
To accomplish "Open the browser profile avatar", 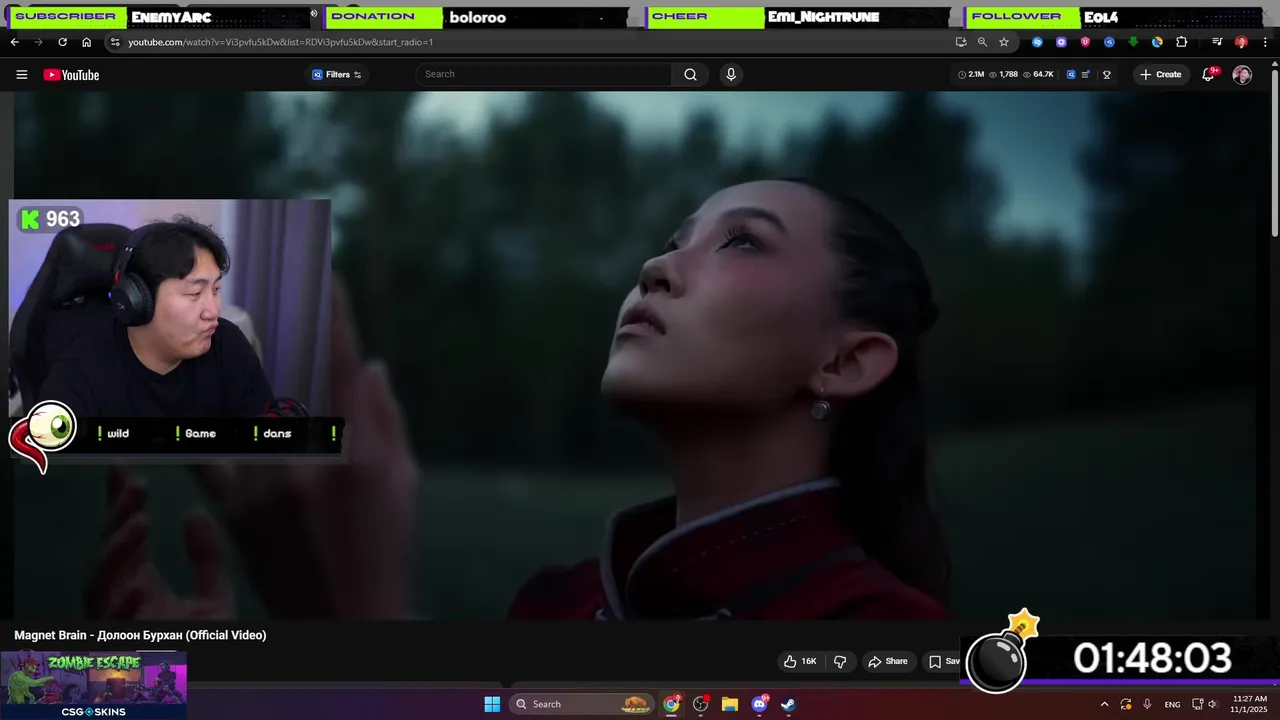I will (x=1241, y=42).
